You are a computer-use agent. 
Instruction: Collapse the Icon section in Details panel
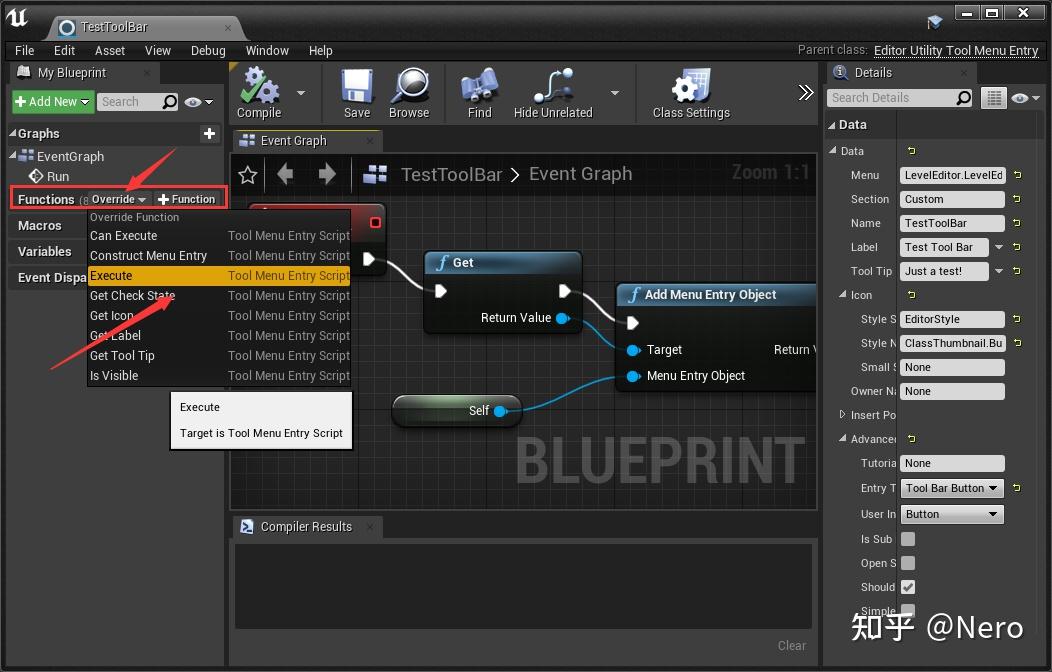846,295
